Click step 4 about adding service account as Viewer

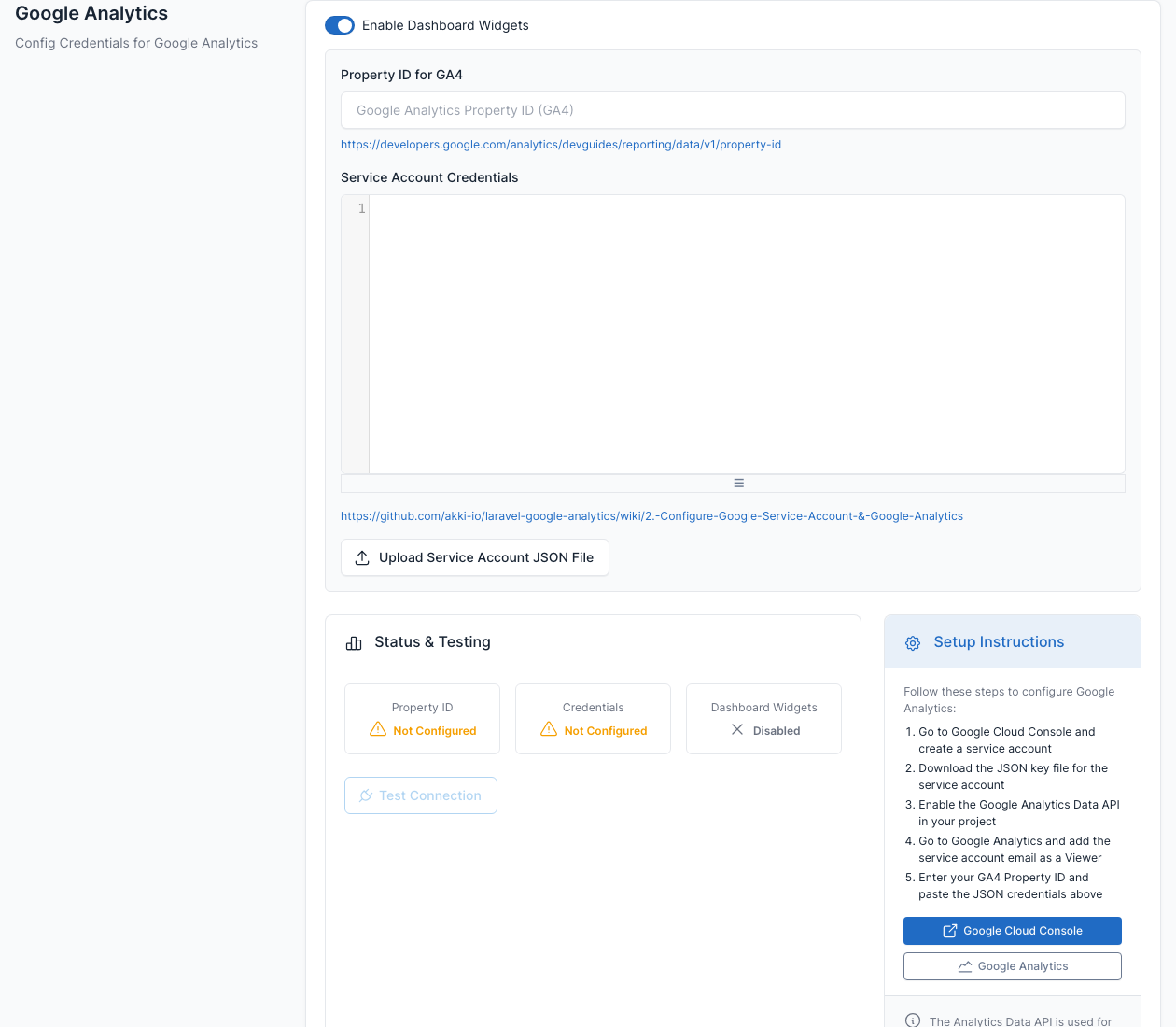[x=1015, y=850]
